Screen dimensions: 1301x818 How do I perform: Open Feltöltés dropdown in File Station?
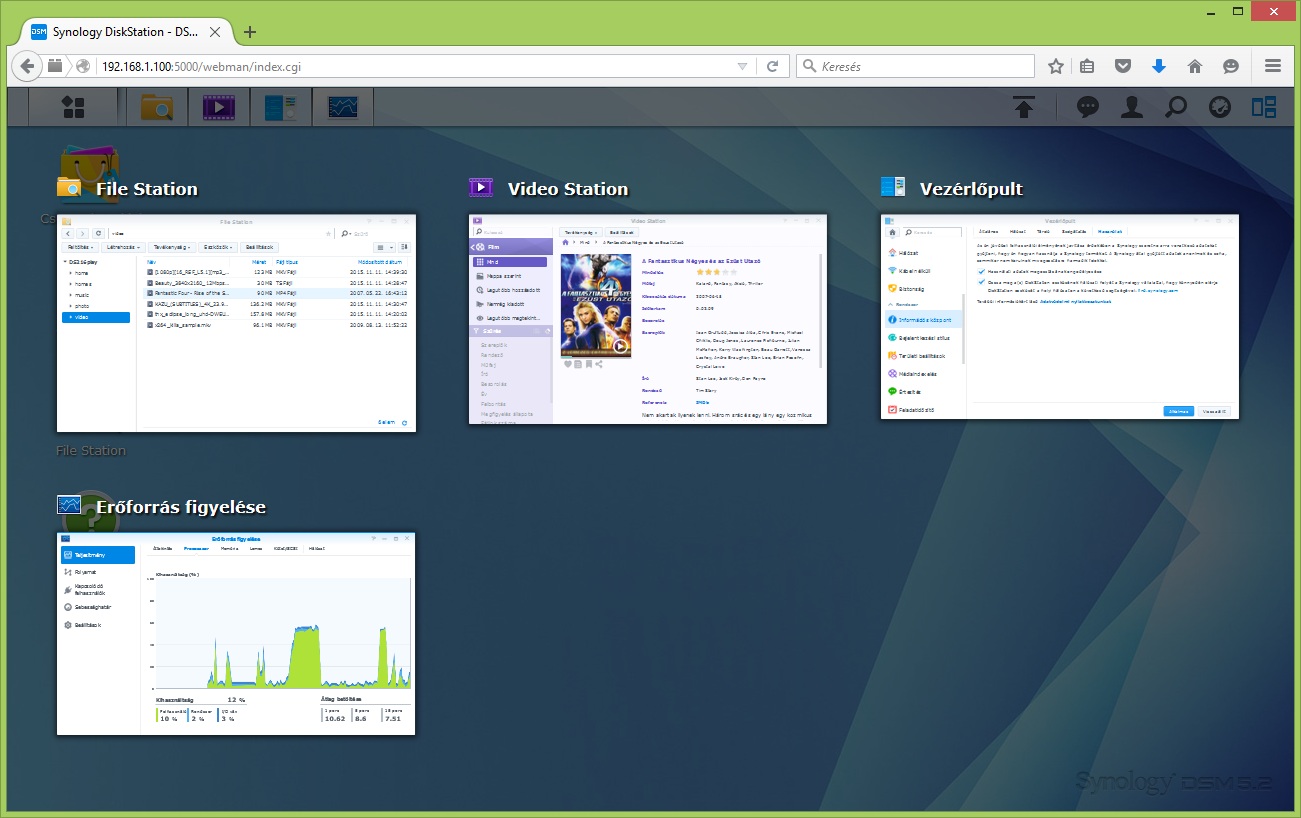tap(81, 247)
